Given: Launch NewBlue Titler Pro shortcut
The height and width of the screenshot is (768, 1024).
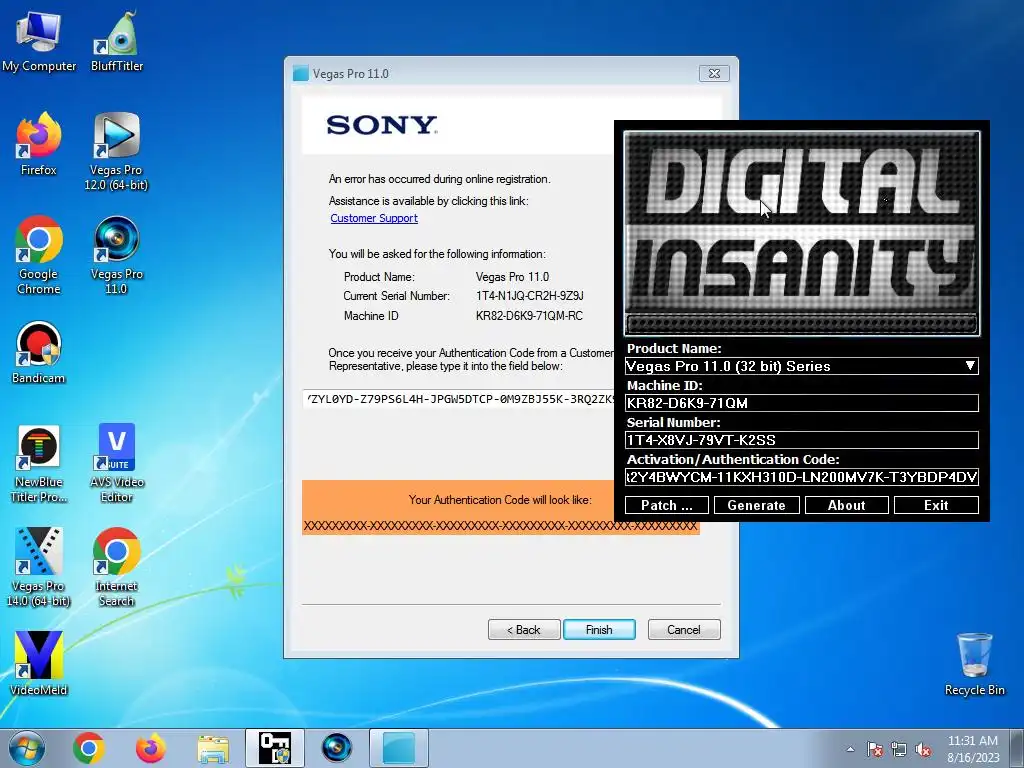Looking at the screenshot, I should tap(39, 464).
